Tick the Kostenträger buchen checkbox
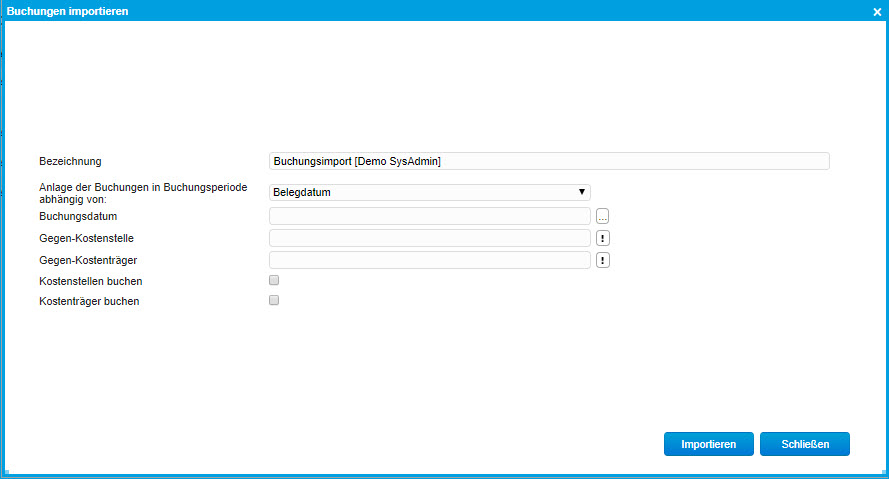 click(274, 300)
